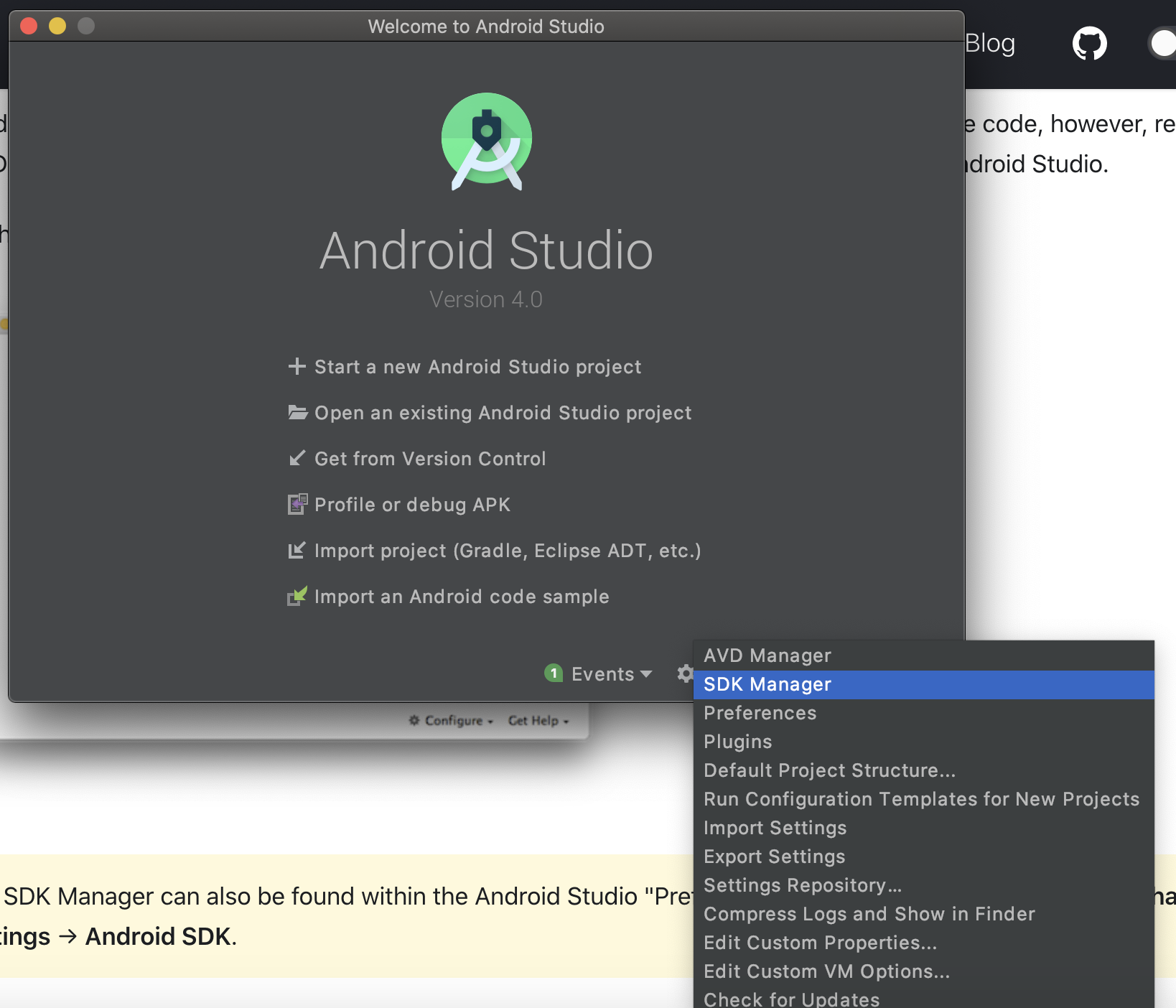
Task: Choose Default Project Structure menu item
Action: (x=923, y=770)
